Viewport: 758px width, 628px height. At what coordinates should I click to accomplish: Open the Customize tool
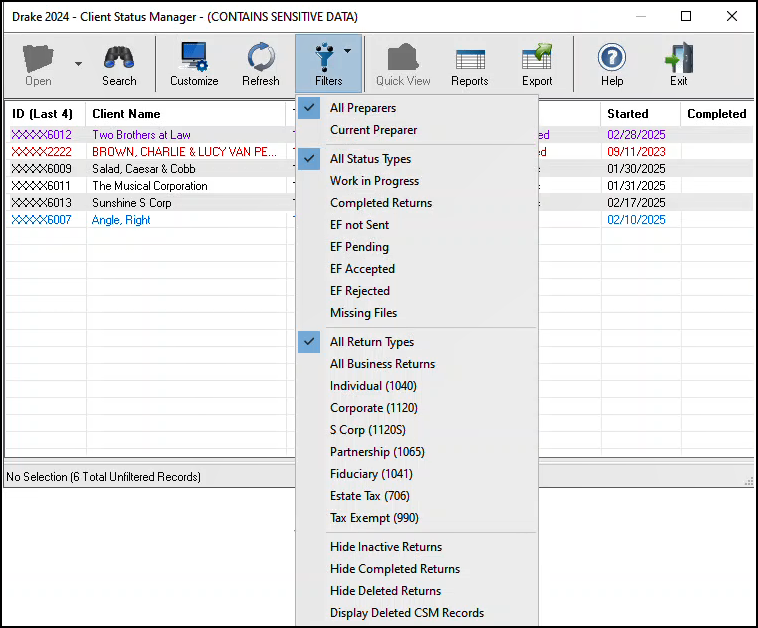click(194, 64)
